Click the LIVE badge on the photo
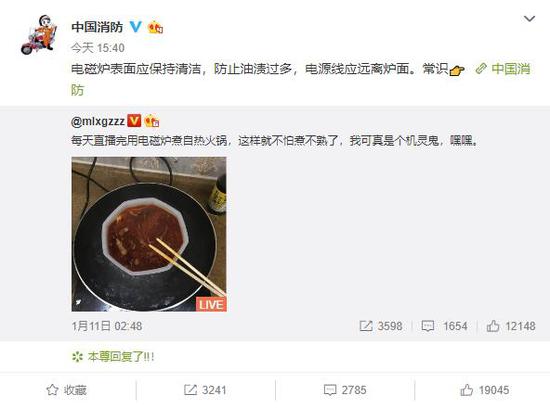This screenshot has width=550, height=408. [x=211, y=304]
